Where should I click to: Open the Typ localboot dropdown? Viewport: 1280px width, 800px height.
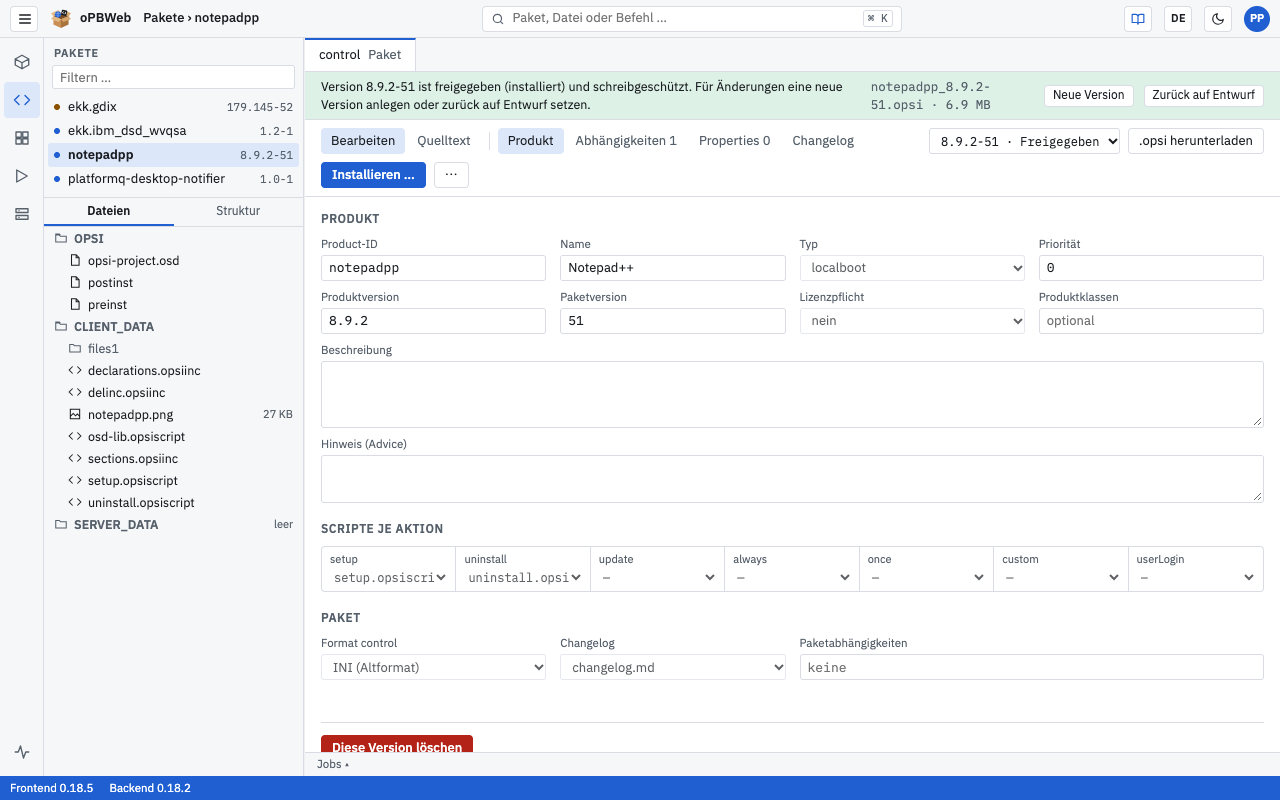pos(912,268)
